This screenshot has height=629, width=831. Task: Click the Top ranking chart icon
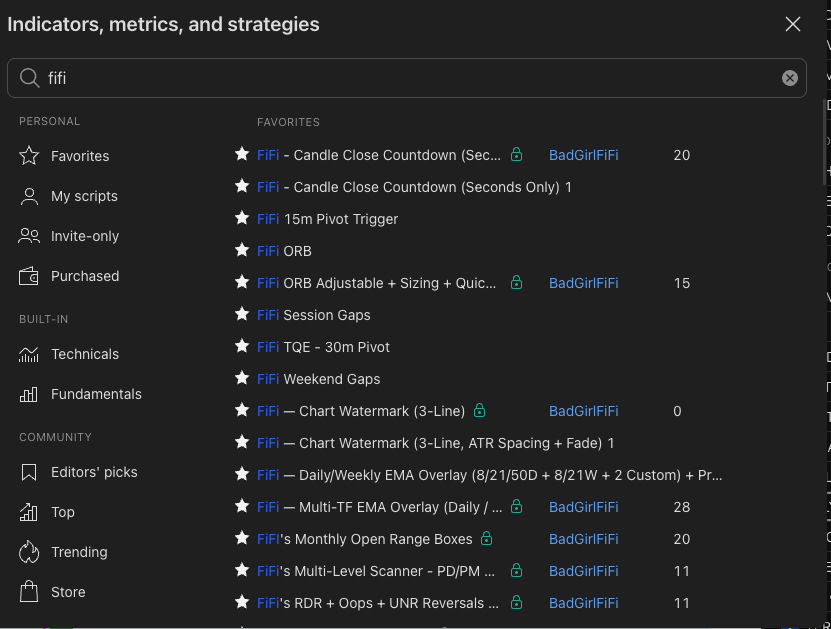point(29,512)
